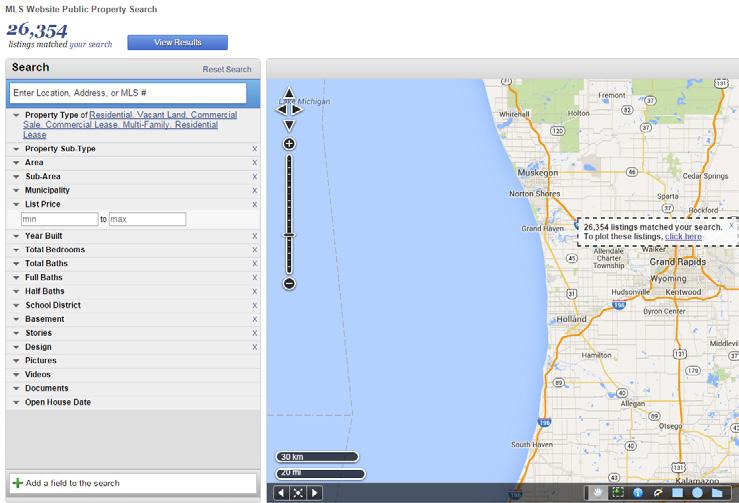Expand the Sub-Area section
This screenshot has height=503, width=739.
point(16,177)
